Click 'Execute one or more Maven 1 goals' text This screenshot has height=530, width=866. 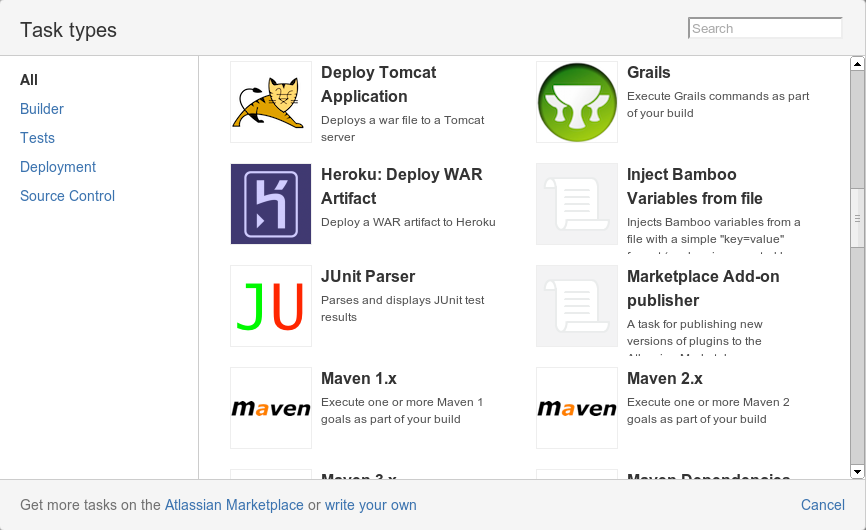coord(402,411)
